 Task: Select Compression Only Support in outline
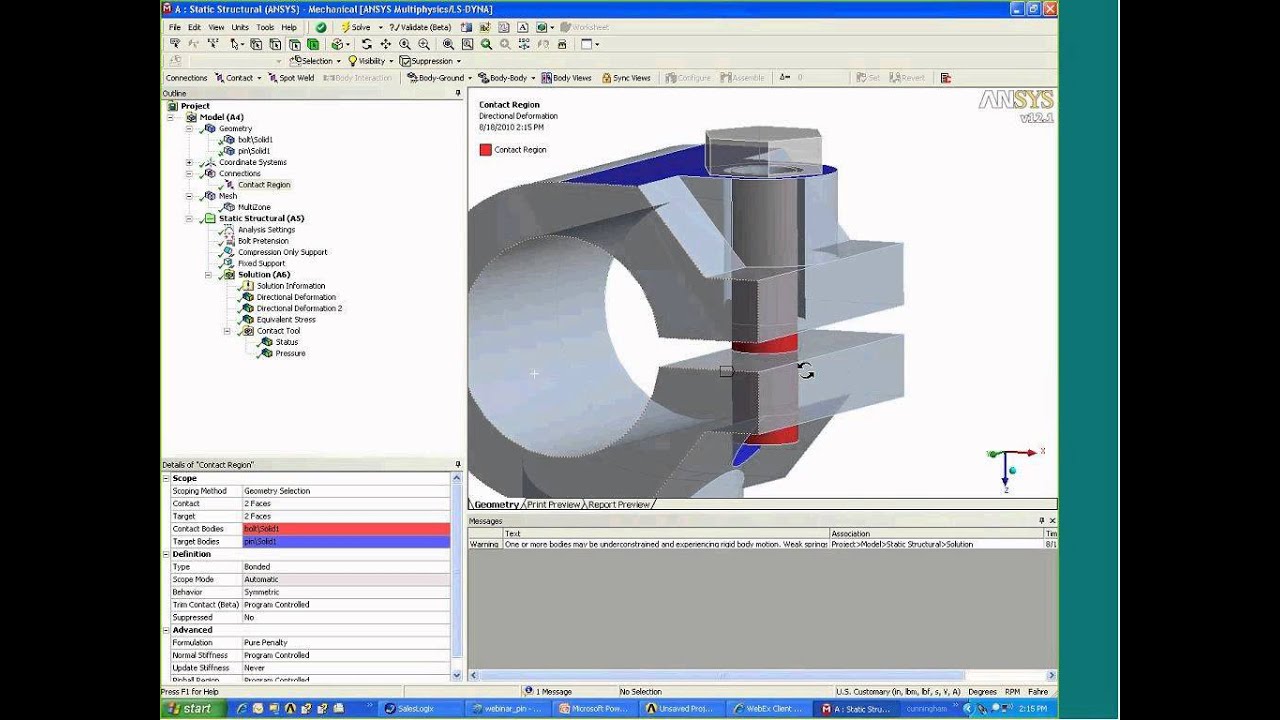coord(282,252)
